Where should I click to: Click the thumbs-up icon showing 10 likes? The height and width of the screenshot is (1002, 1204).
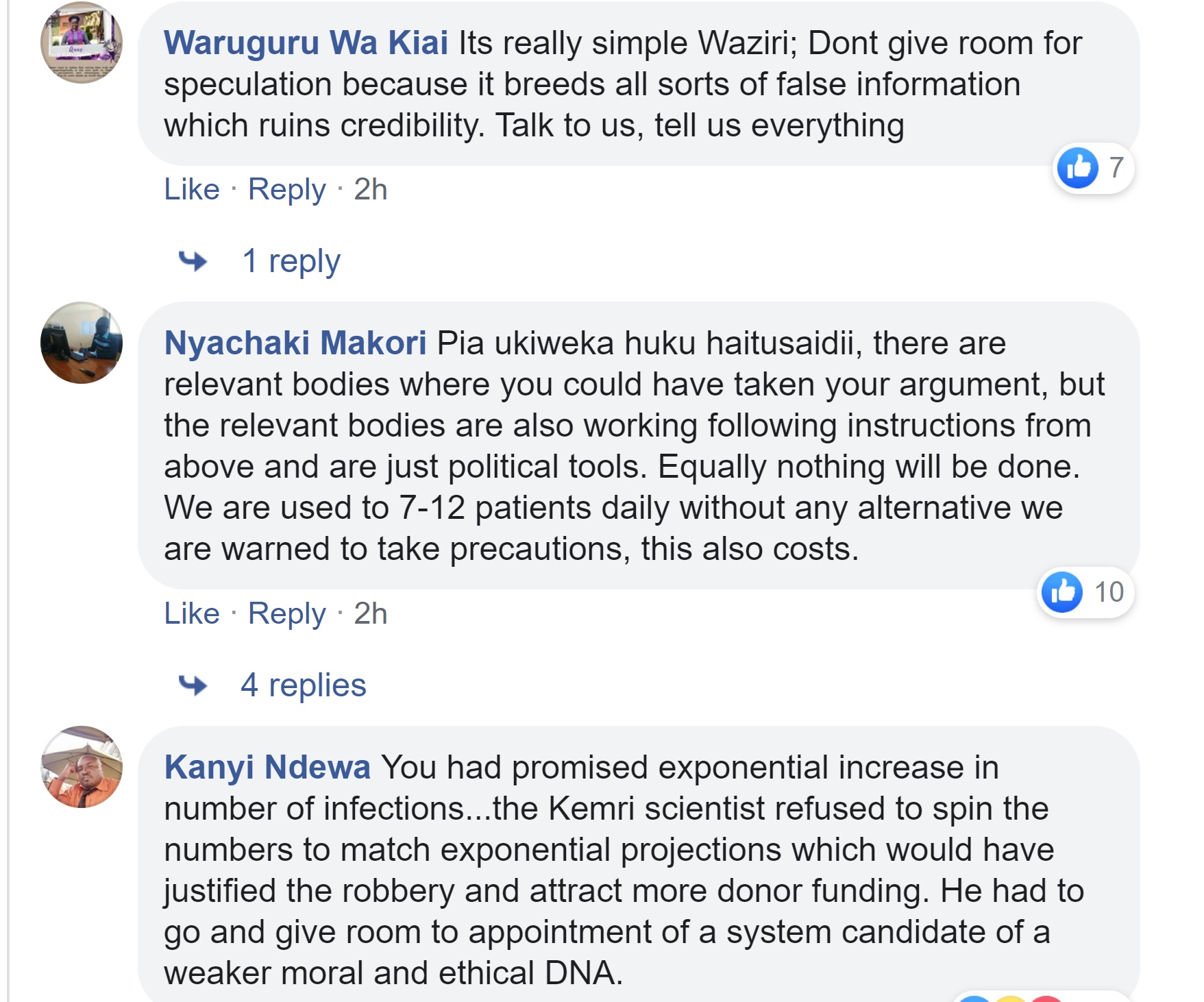tap(1061, 592)
